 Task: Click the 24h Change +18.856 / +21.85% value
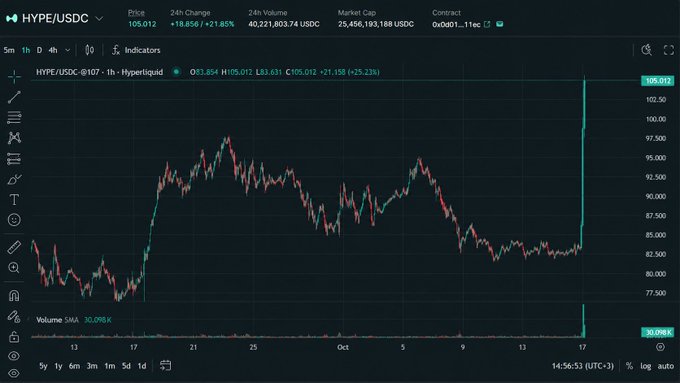[202, 24]
